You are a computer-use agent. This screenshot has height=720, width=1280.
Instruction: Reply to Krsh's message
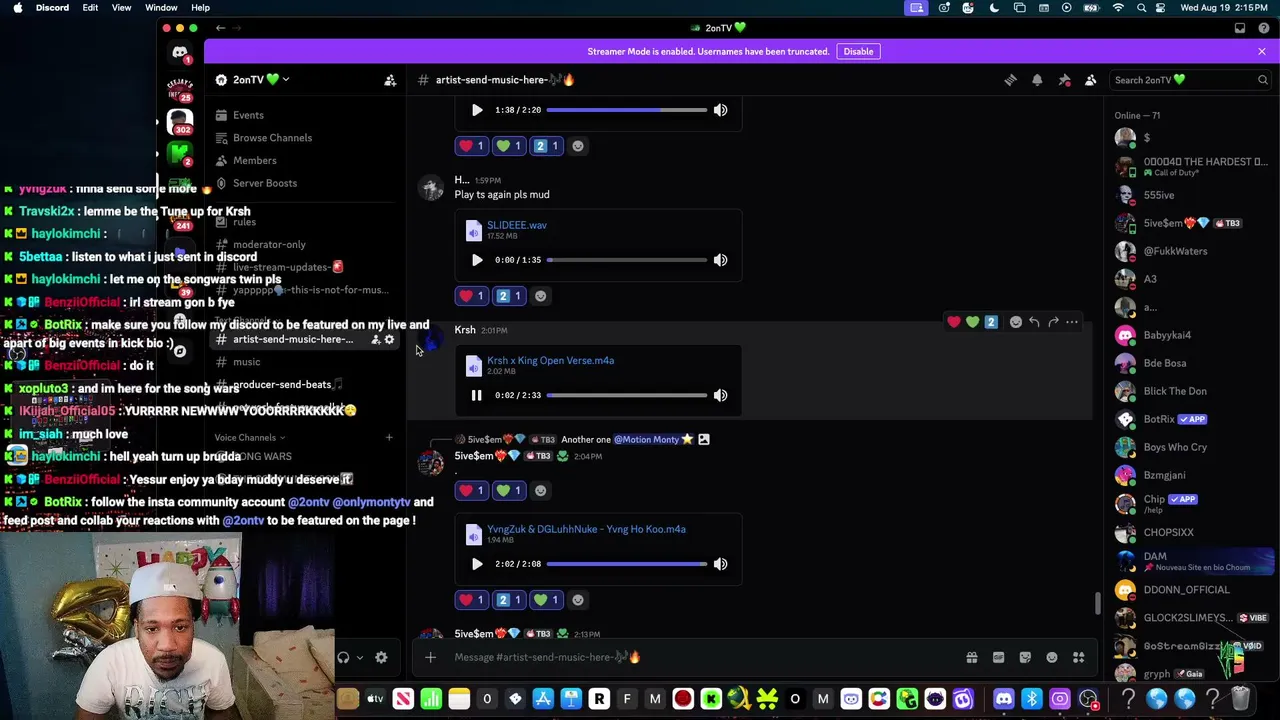coord(1034,322)
